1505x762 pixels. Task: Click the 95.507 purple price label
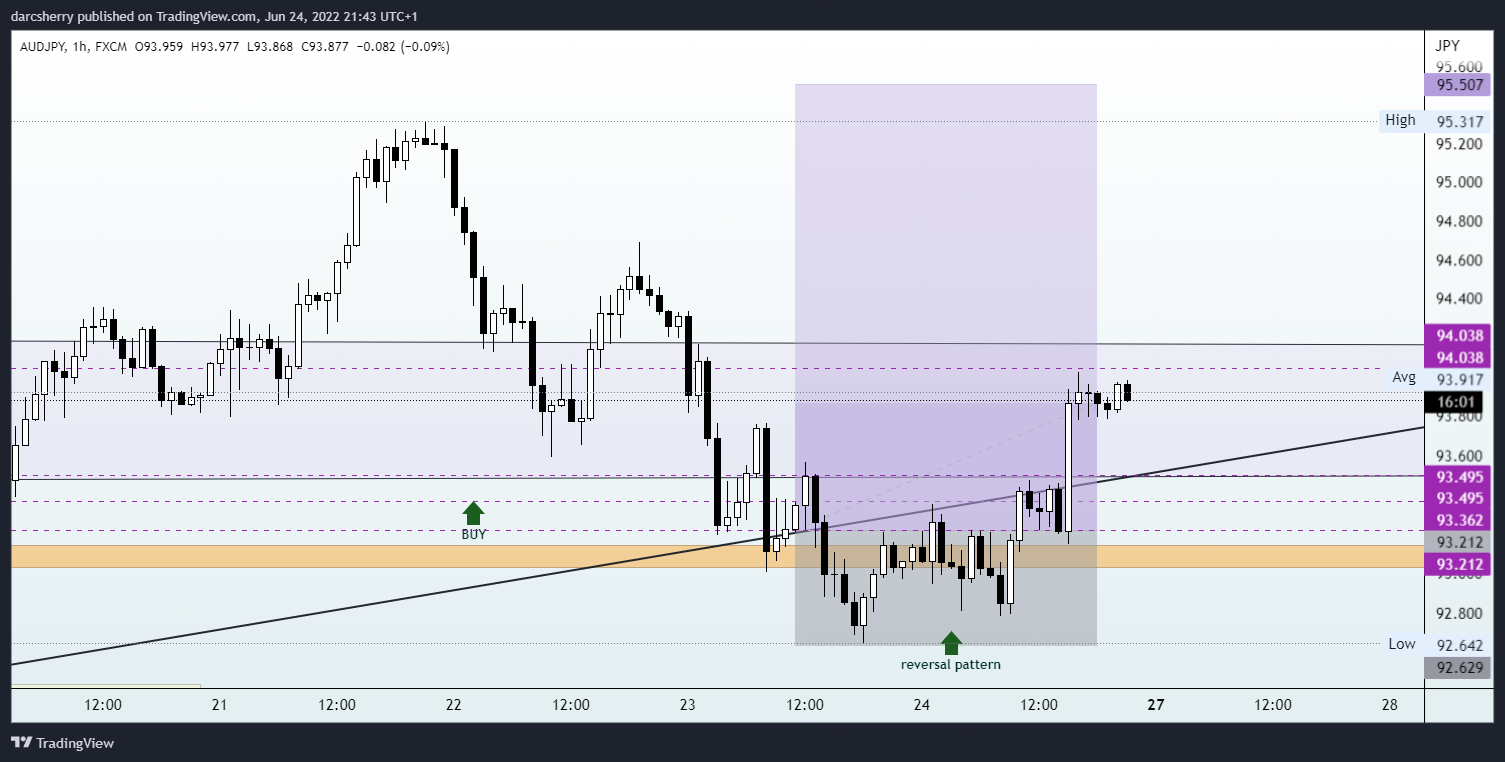tap(1458, 85)
